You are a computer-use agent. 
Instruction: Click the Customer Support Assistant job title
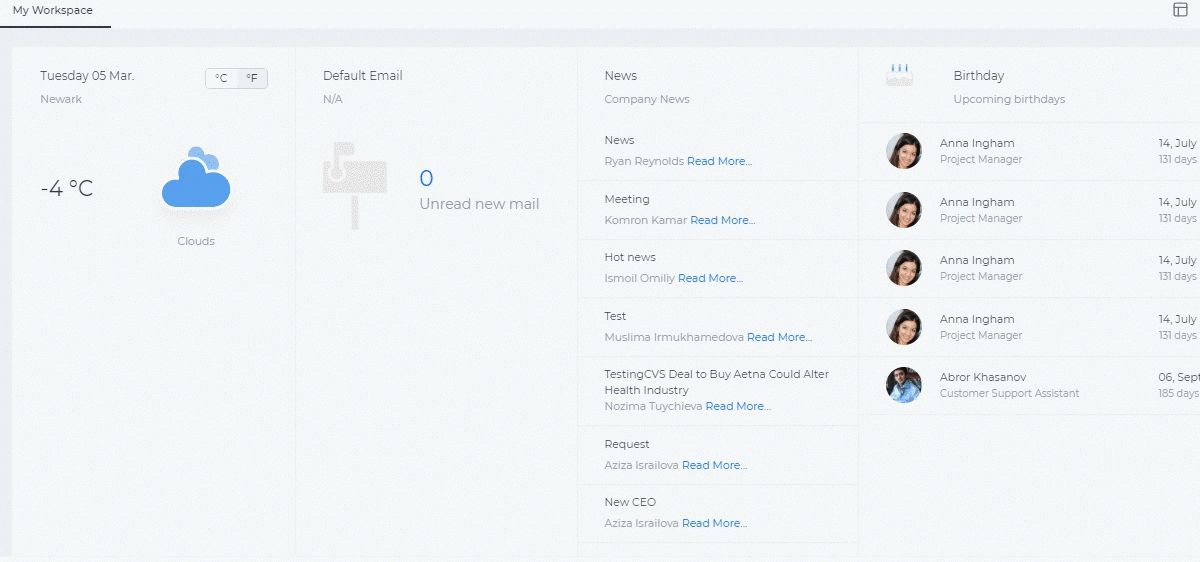click(x=1009, y=394)
